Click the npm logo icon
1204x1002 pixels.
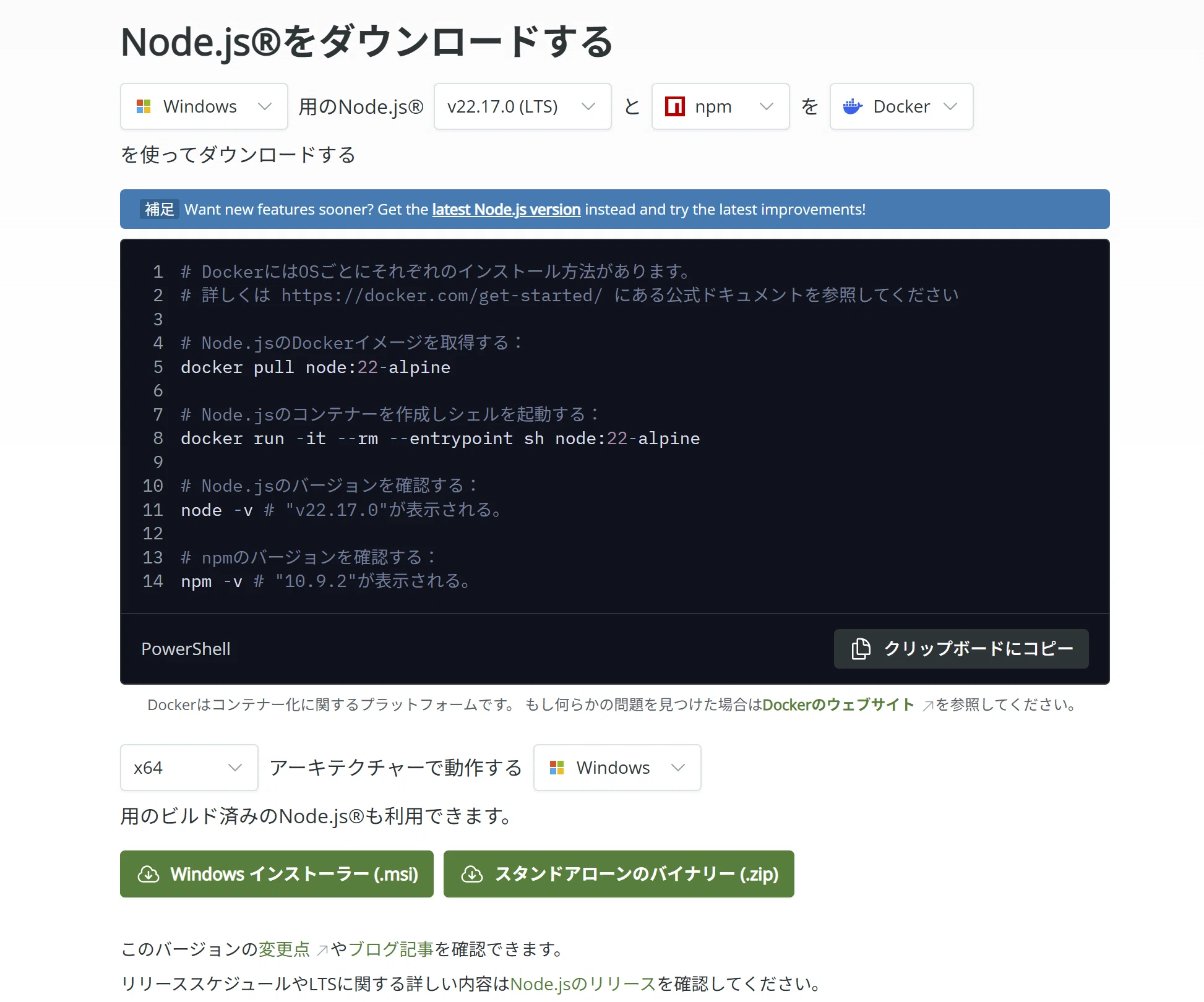[x=674, y=106]
